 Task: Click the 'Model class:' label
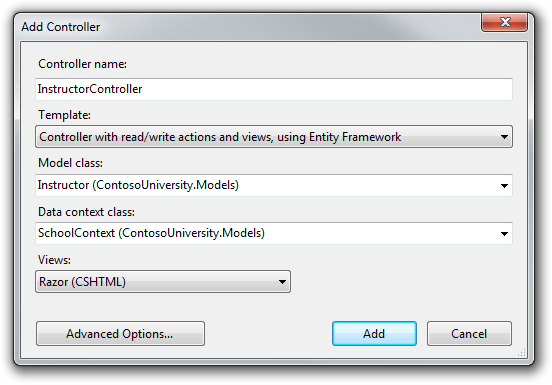click(x=70, y=163)
